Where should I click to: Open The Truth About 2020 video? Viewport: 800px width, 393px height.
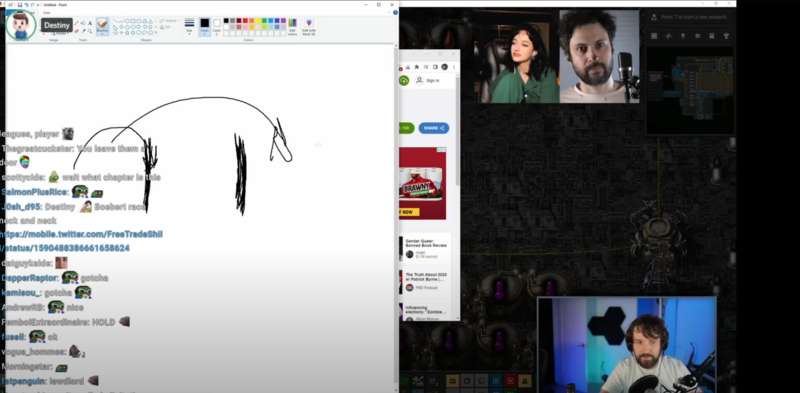426,277
